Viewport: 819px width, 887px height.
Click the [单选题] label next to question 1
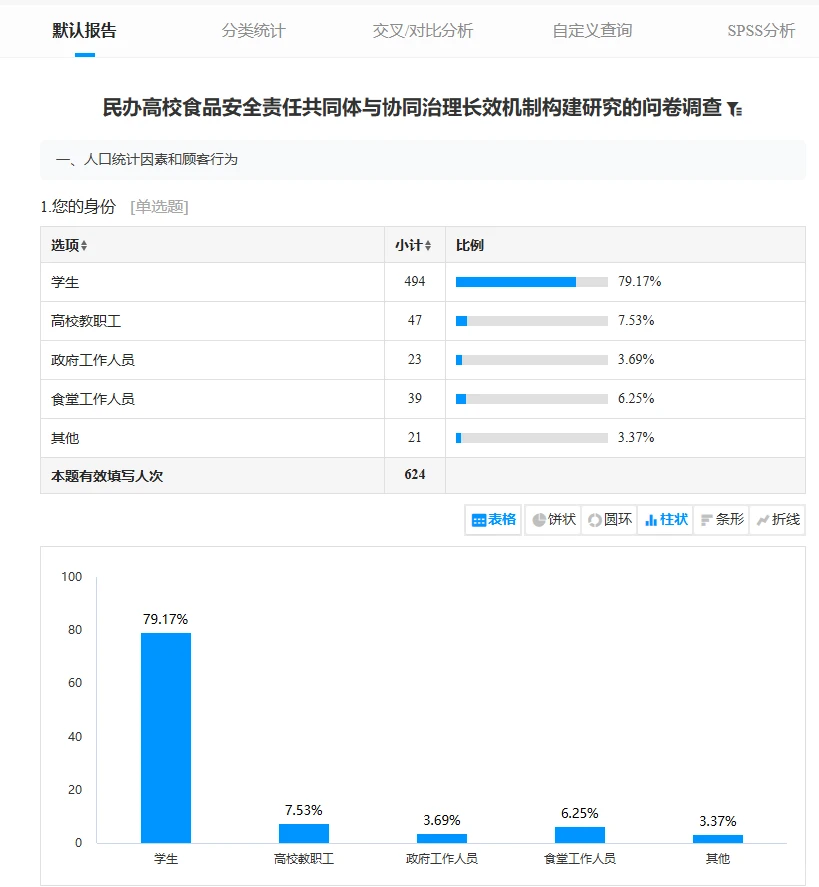(162, 207)
